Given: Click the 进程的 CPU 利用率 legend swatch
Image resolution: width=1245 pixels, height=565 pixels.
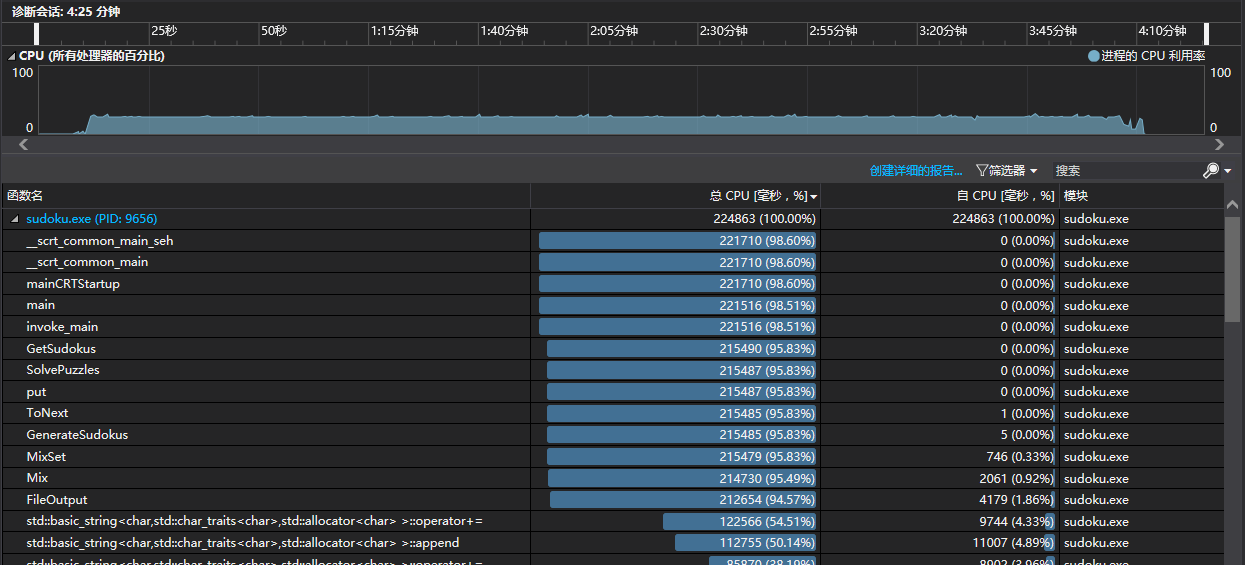Looking at the screenshot, I should pos(1093,56).
